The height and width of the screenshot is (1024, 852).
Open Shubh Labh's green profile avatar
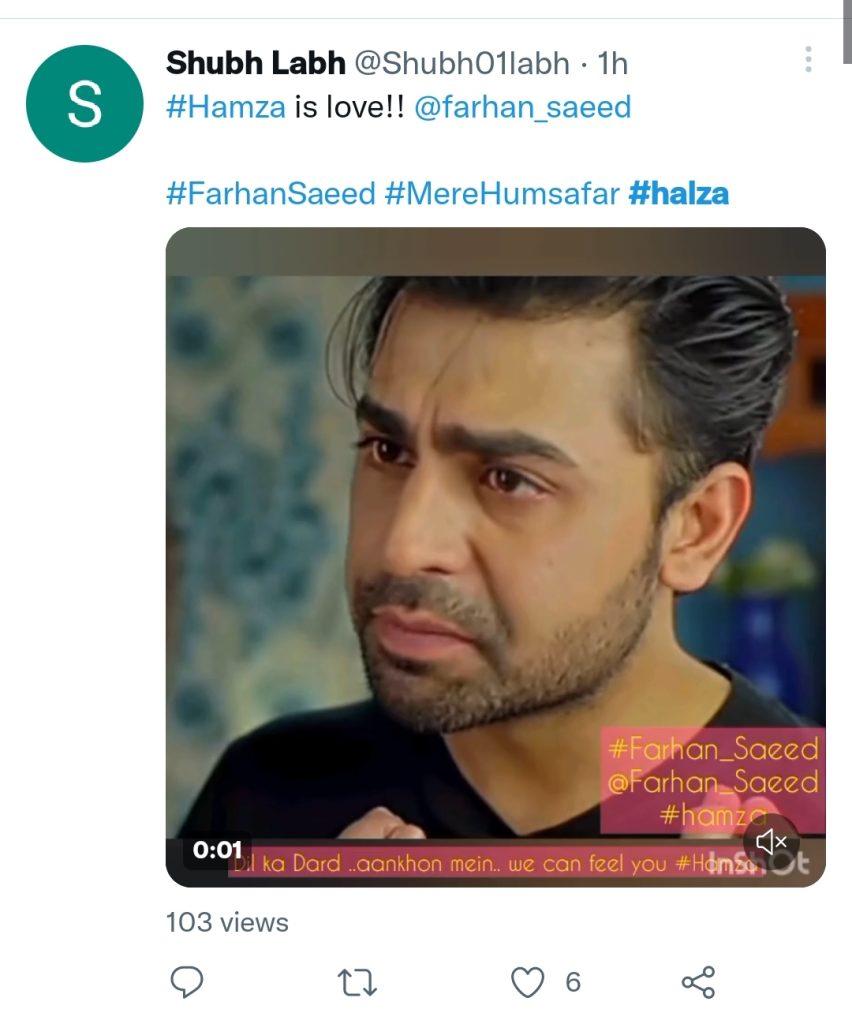pyautogui.click(x=84, y=103)
